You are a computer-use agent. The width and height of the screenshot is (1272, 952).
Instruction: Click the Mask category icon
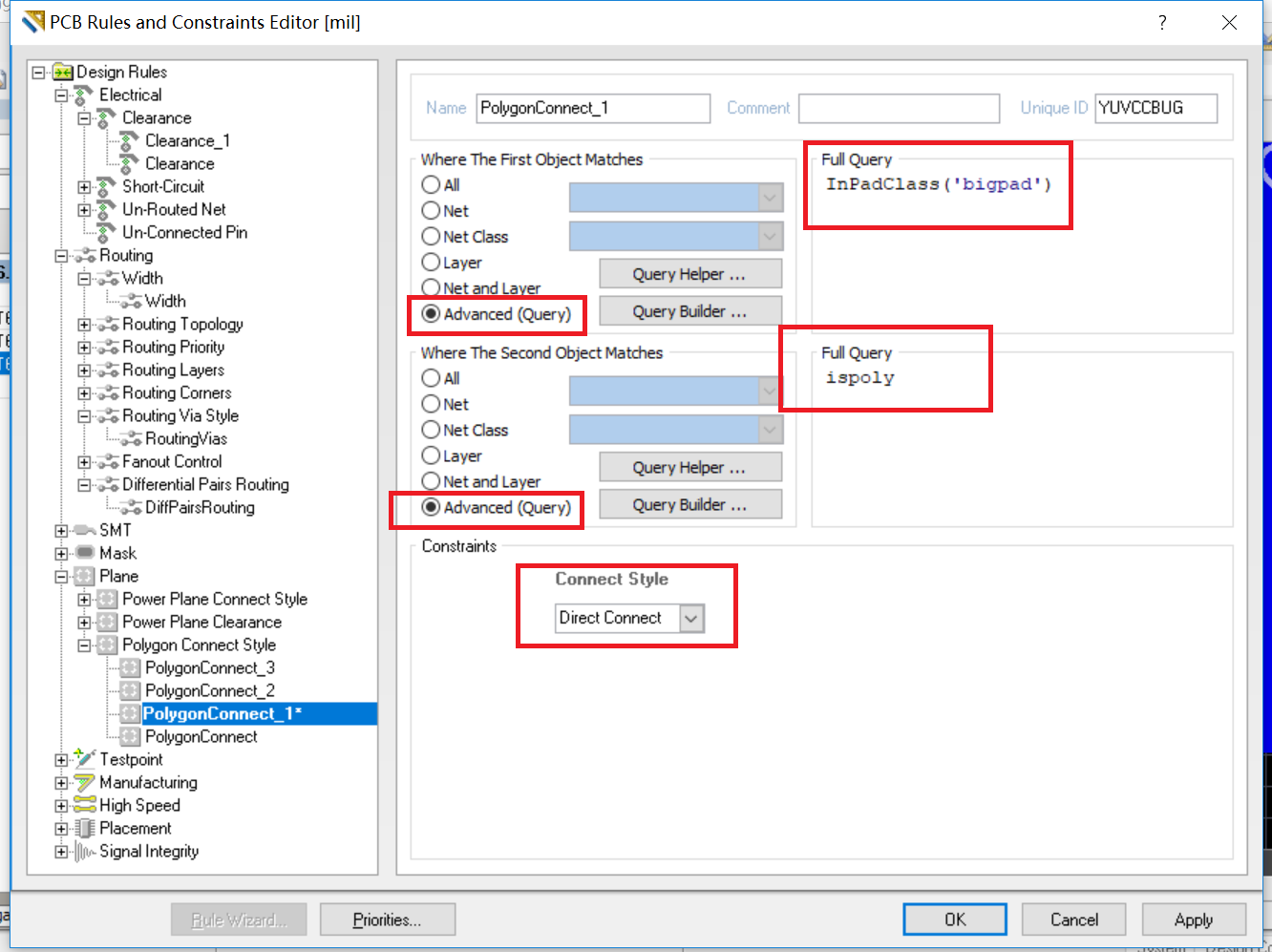(85, 553)
